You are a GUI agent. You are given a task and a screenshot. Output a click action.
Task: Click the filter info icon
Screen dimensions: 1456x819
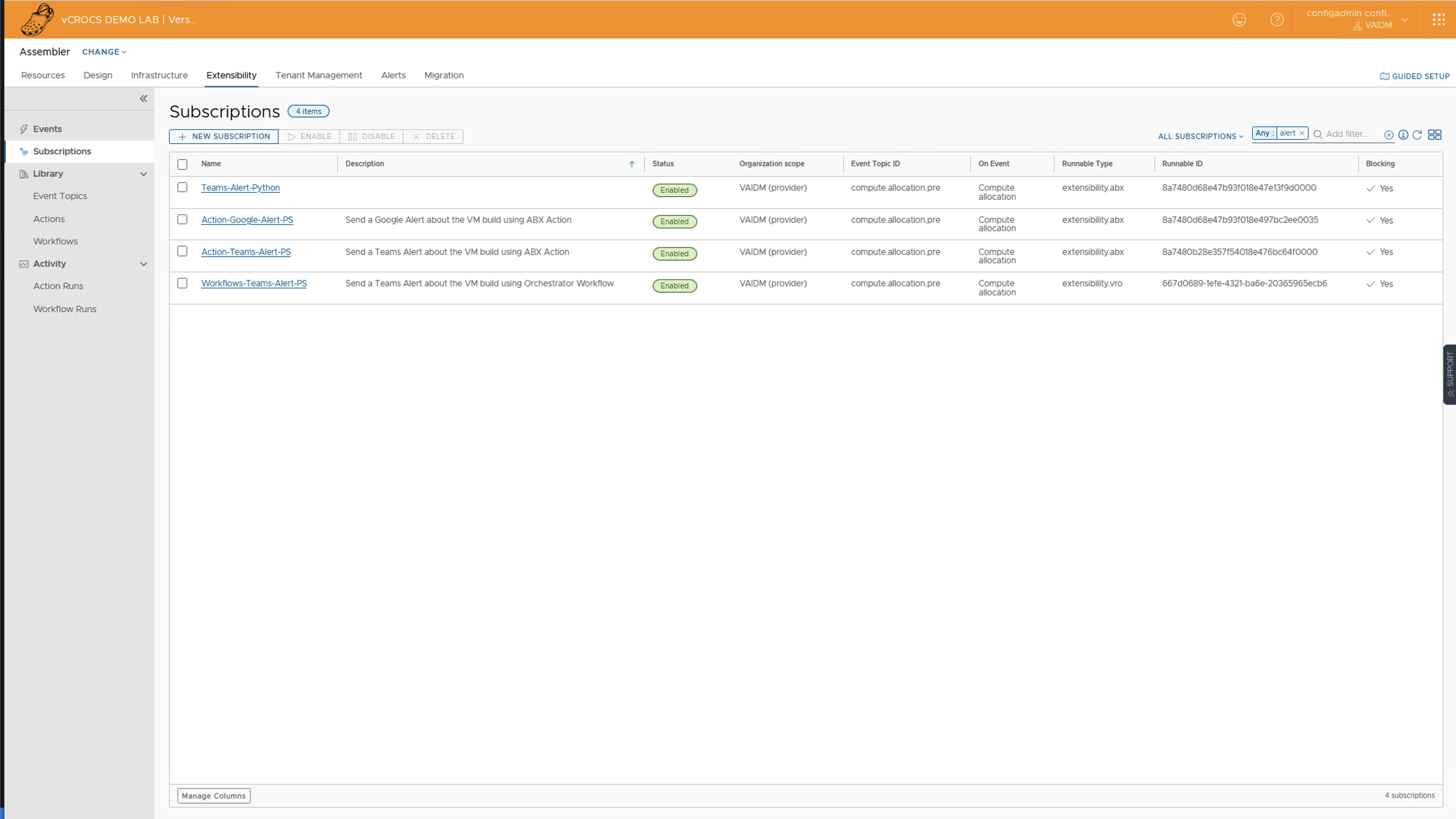[1403, 134]
